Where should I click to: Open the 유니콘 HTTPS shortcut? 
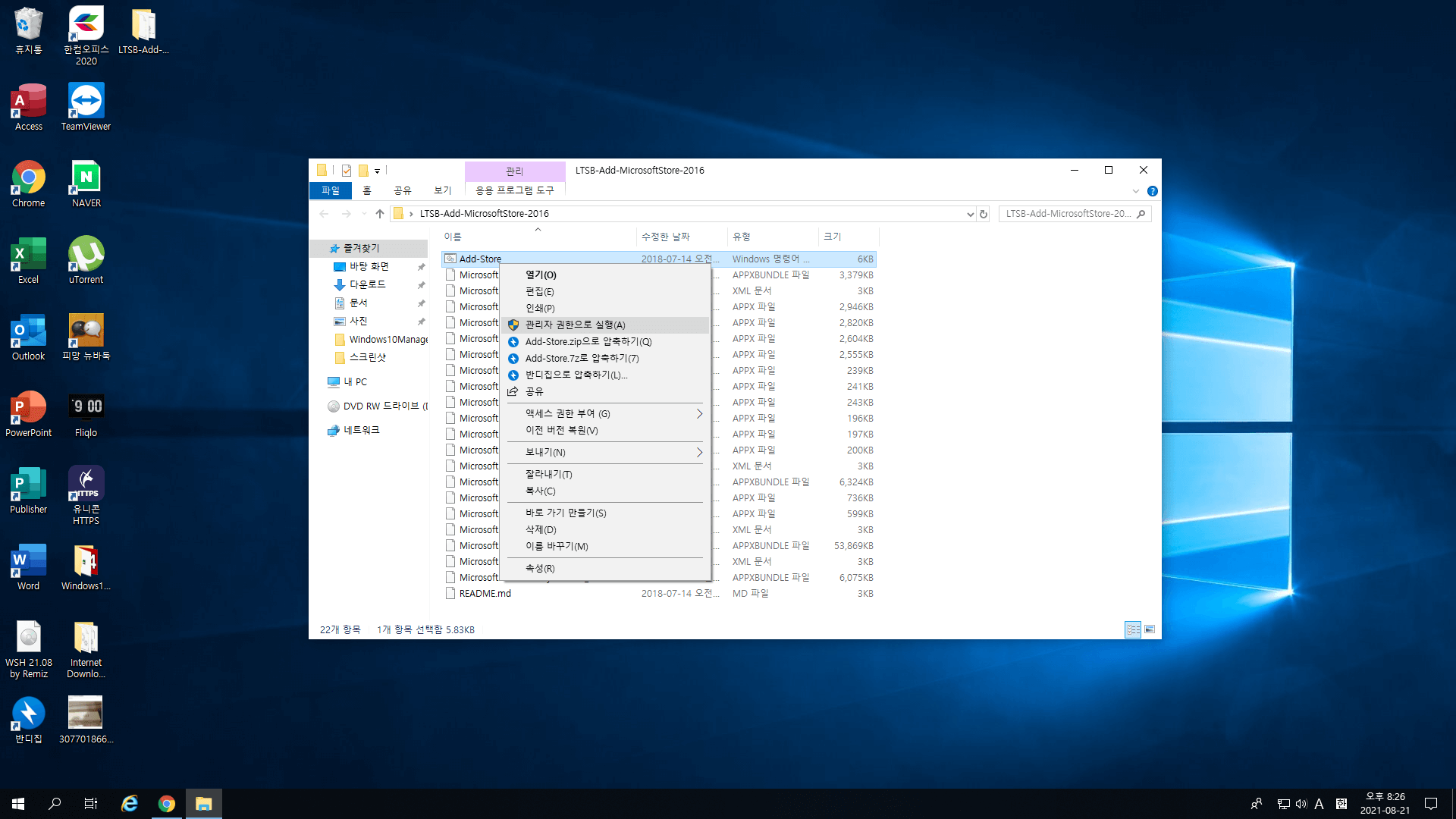click(86, 495)
